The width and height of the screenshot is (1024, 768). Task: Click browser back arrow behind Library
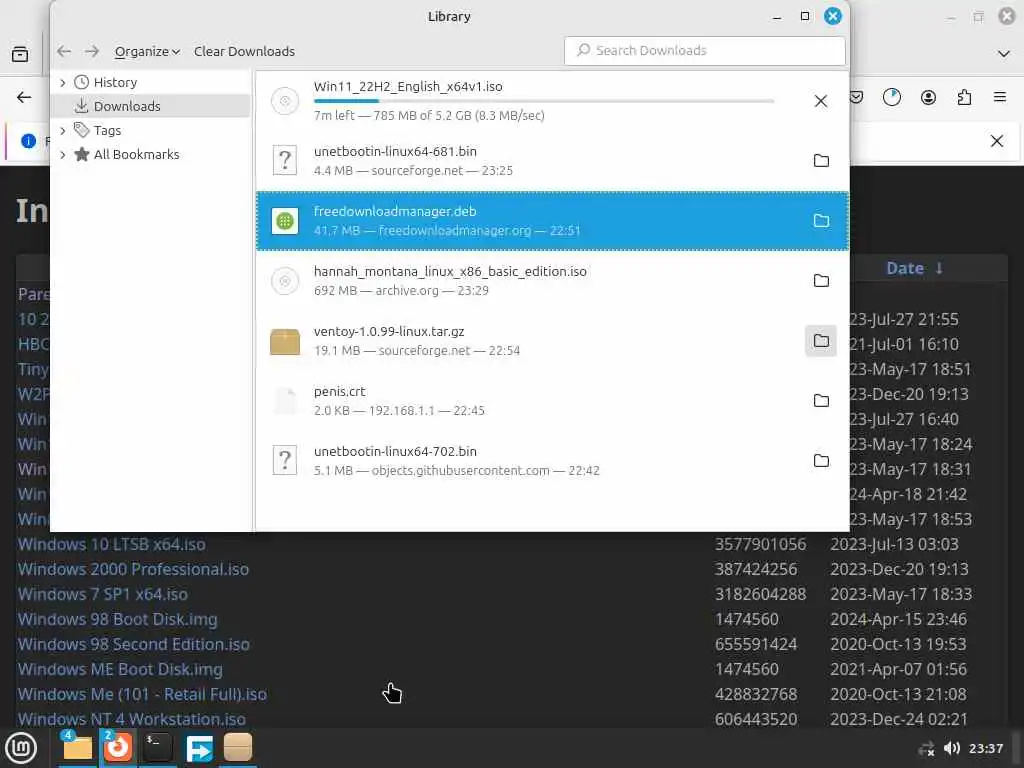coord(24,97)
